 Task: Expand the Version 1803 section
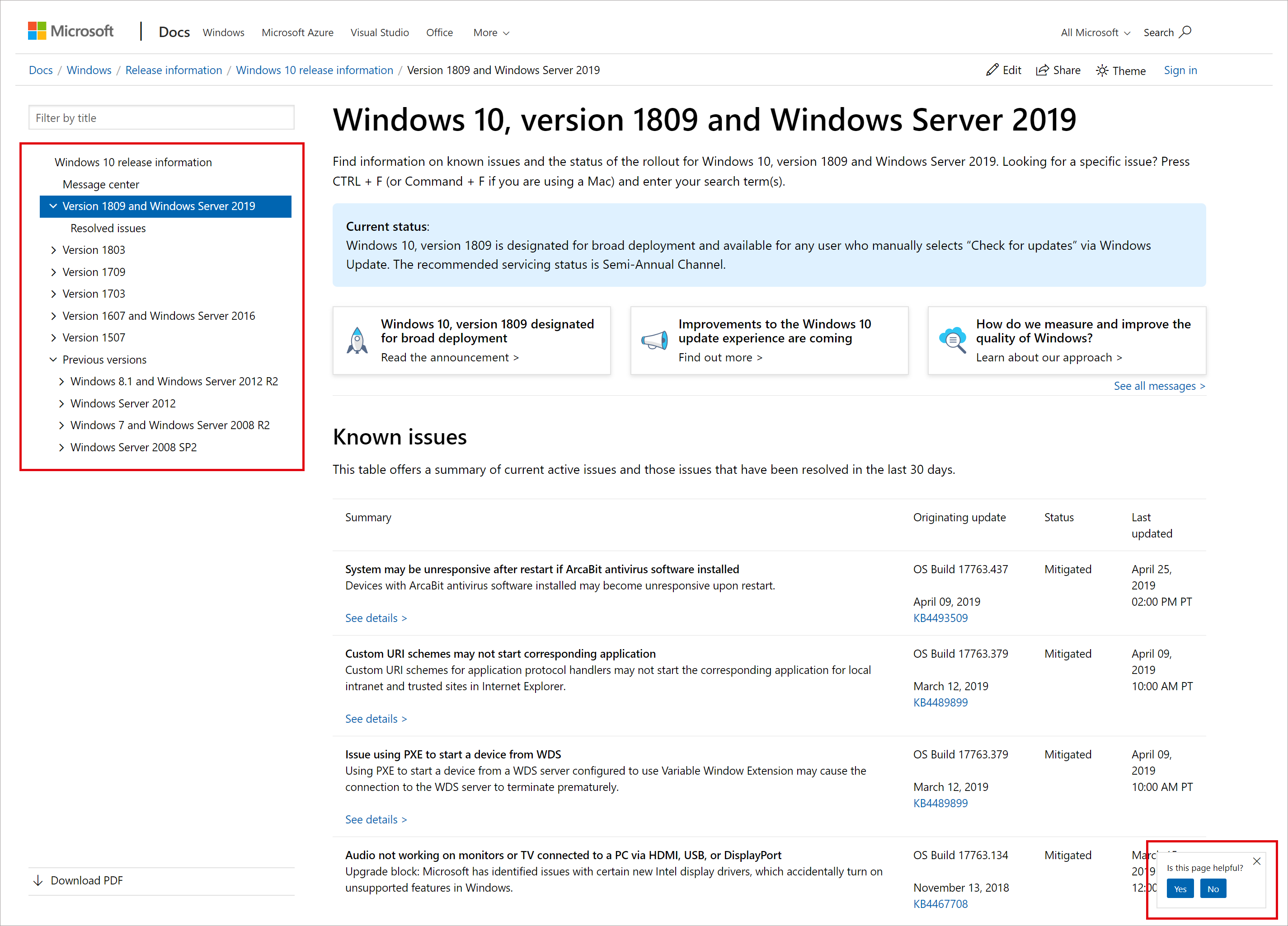pos(53,250)
